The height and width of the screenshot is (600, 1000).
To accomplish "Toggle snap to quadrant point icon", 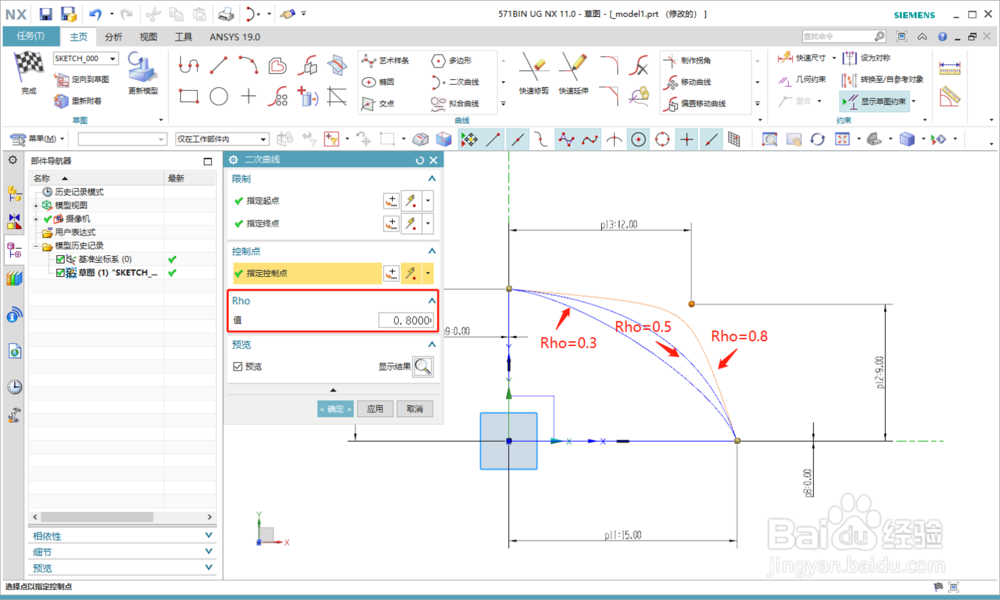I will pos(663,139).
